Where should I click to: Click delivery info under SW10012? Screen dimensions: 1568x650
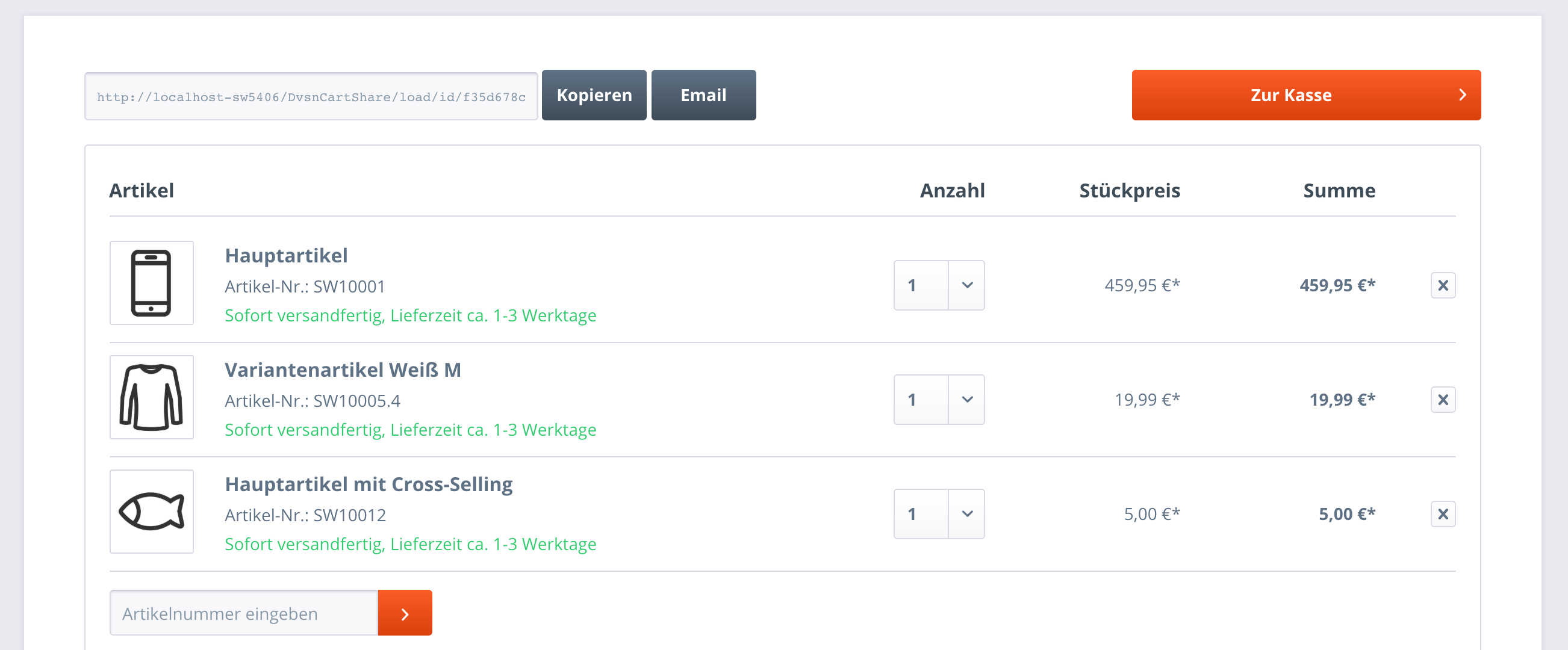coord(410,545)
